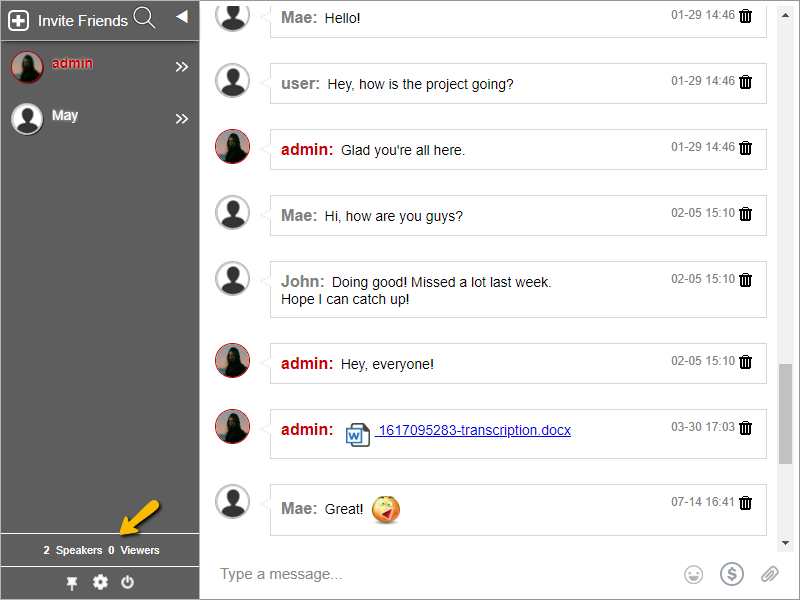Open Invite Friends
Image resolution: width=800 pixels, height=600 pixels.
83,21
